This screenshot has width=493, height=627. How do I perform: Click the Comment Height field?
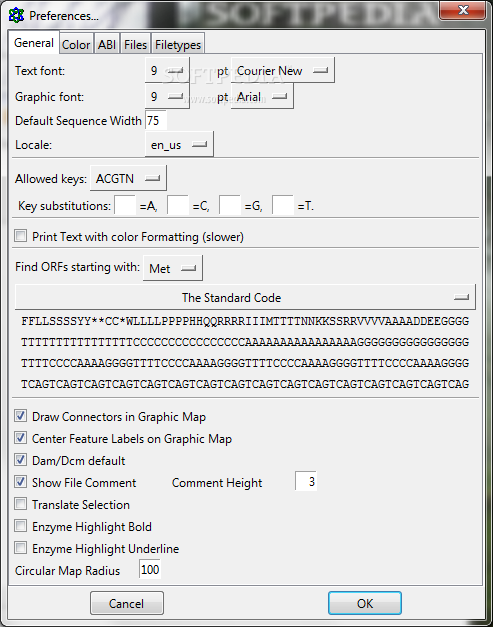[x=306, y=481]
